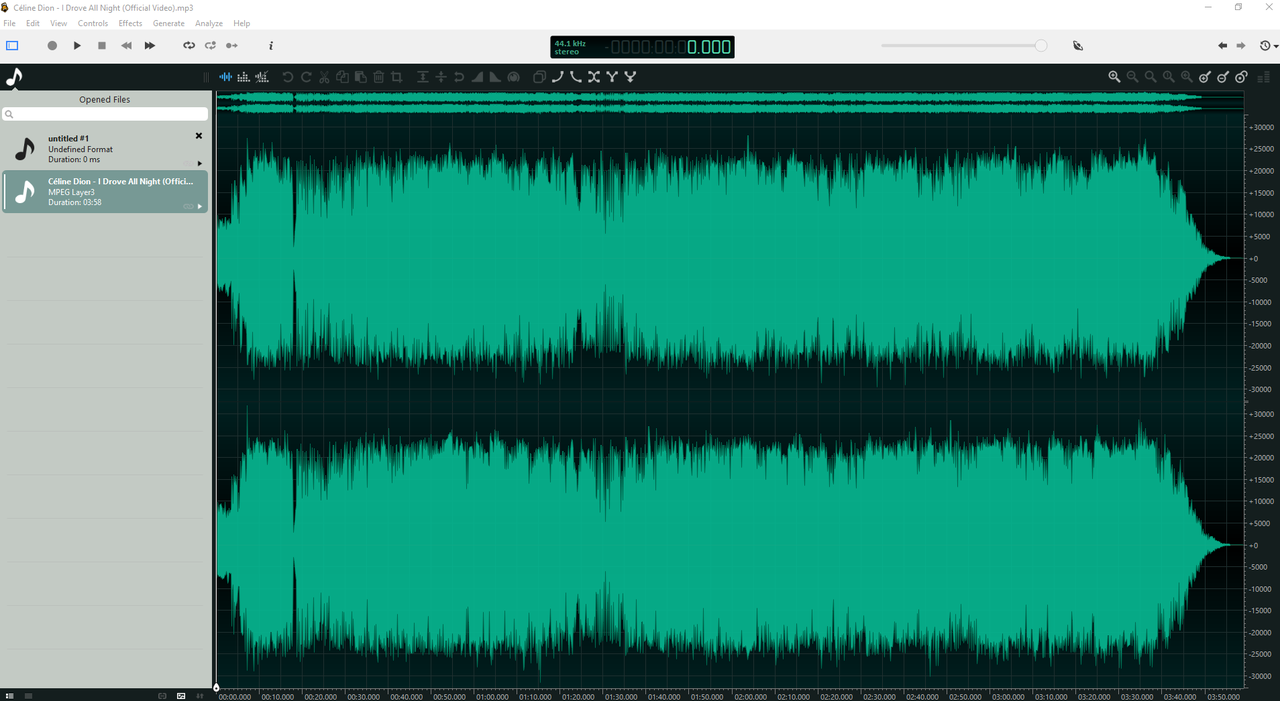Open the File menu

(9, 23)
